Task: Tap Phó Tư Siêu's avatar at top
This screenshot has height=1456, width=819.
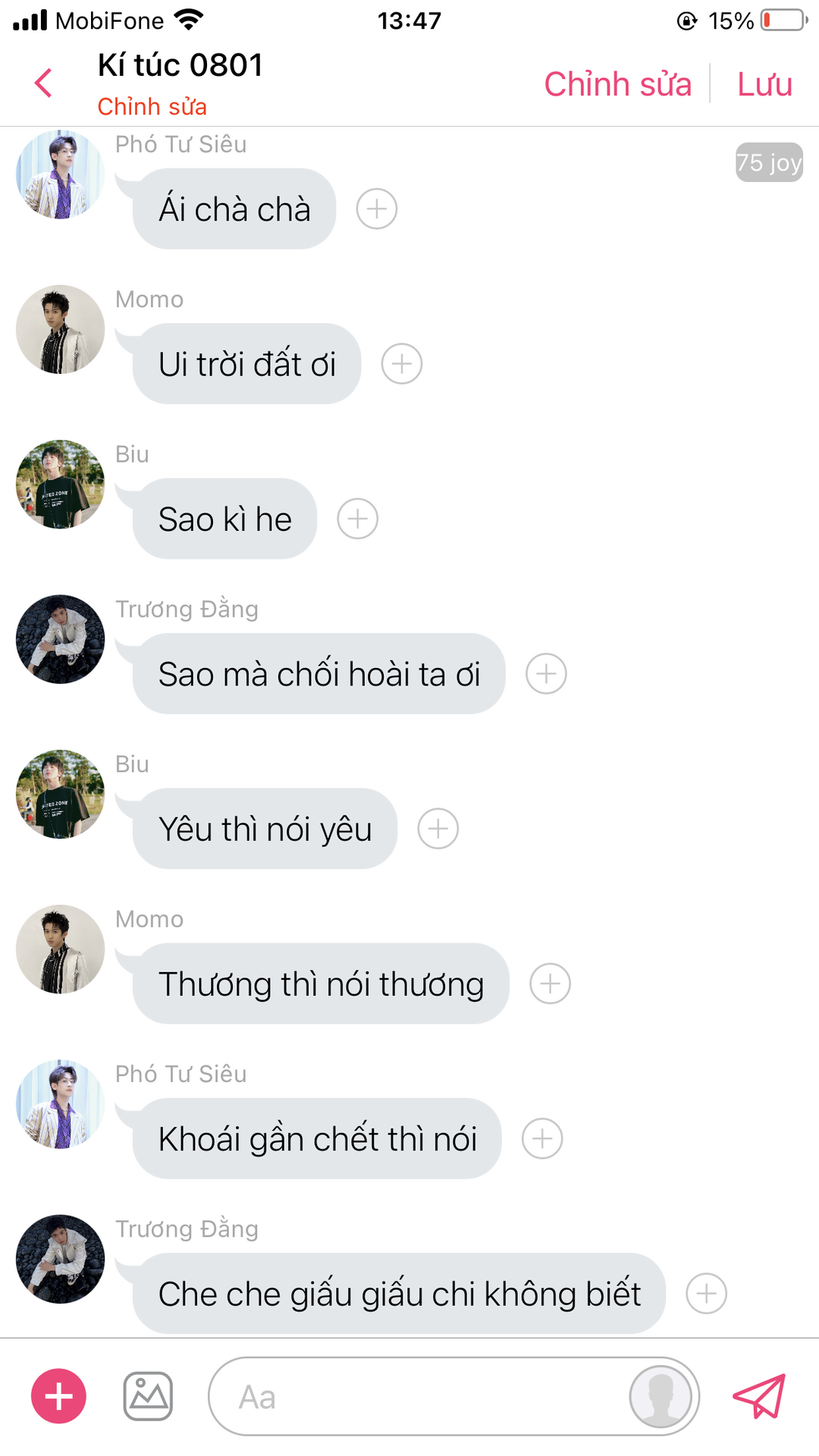Action: [x=60, y=174]
